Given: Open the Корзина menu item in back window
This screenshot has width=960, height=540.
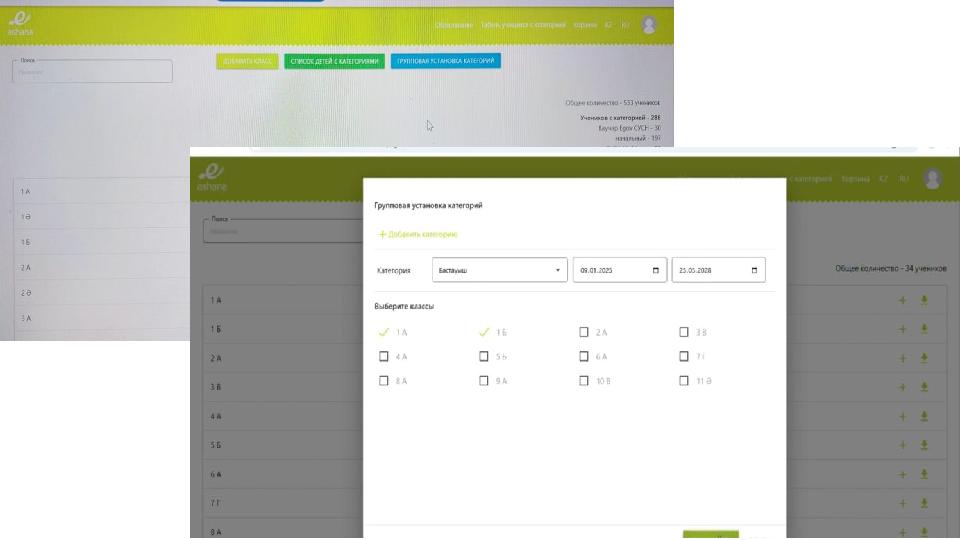Looking at the screenshot, I should pos(585,25).
